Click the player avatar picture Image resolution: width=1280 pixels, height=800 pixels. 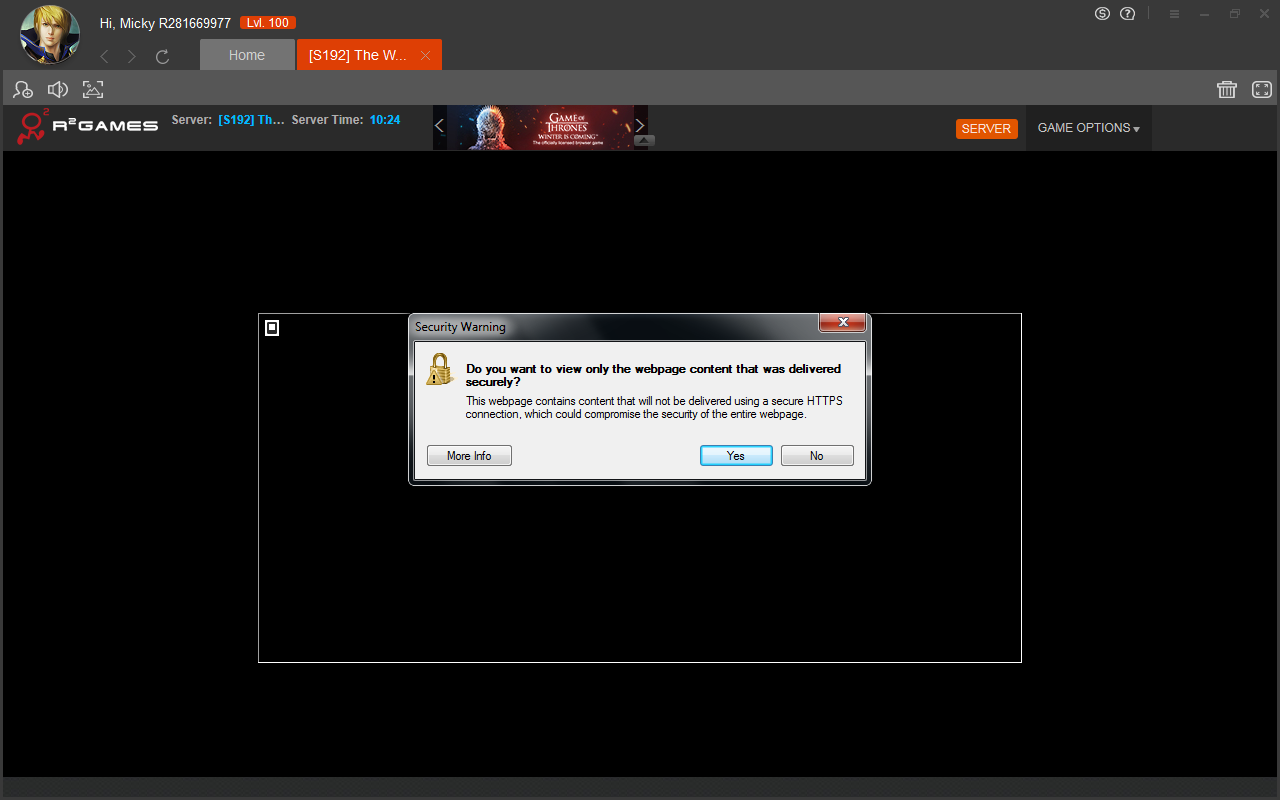coord(50,34)
